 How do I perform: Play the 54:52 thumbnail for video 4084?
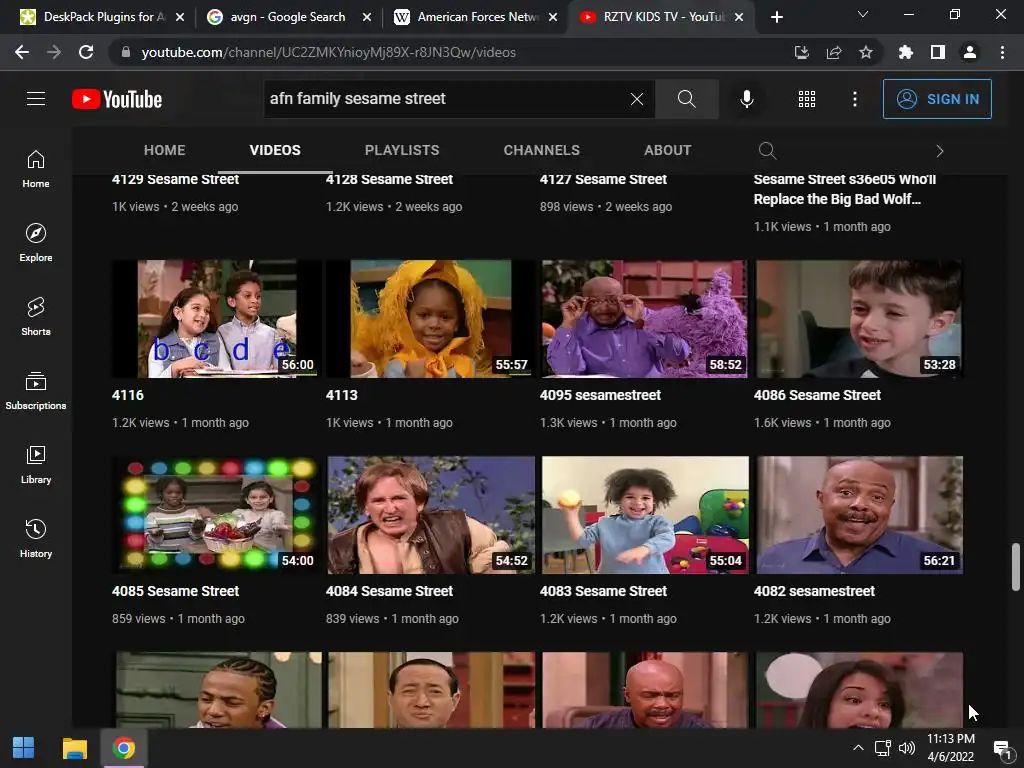pos(430,515)
